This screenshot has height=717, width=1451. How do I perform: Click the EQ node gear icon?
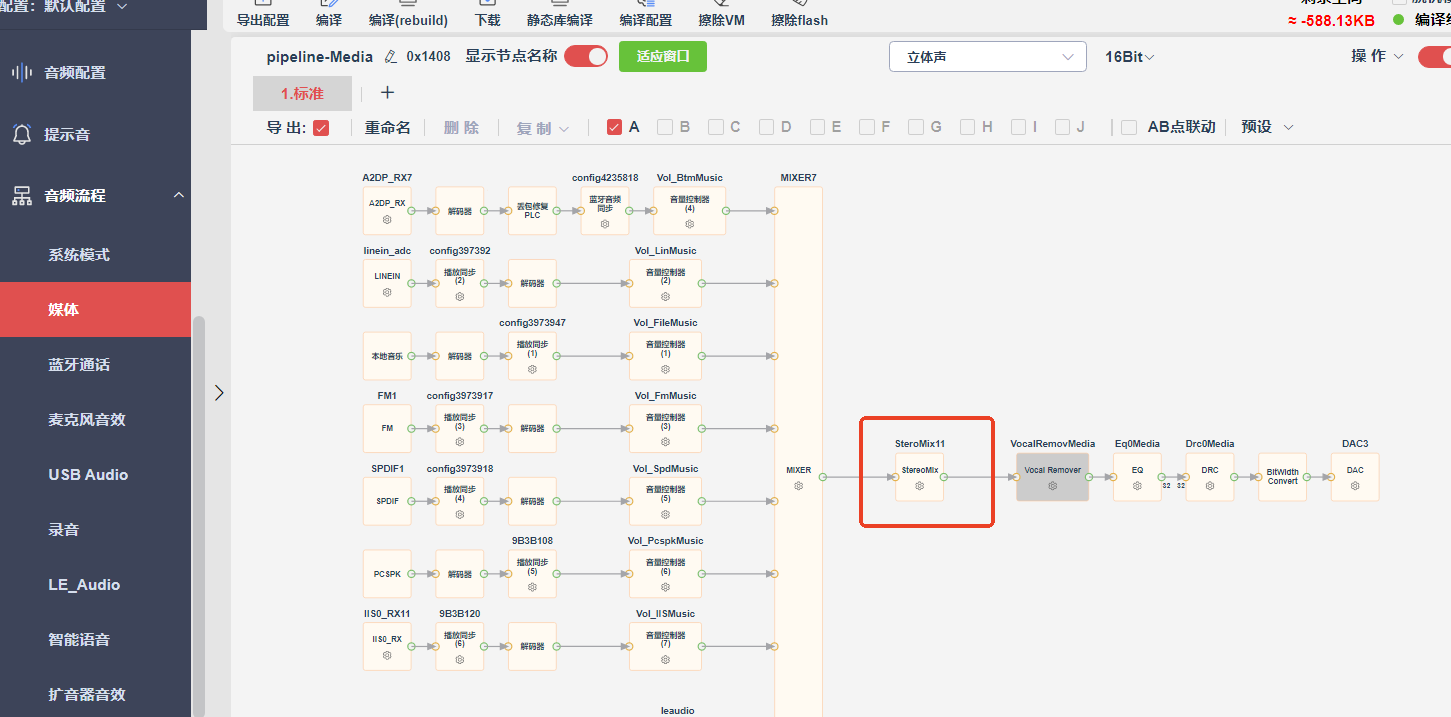click(1137, 486)
